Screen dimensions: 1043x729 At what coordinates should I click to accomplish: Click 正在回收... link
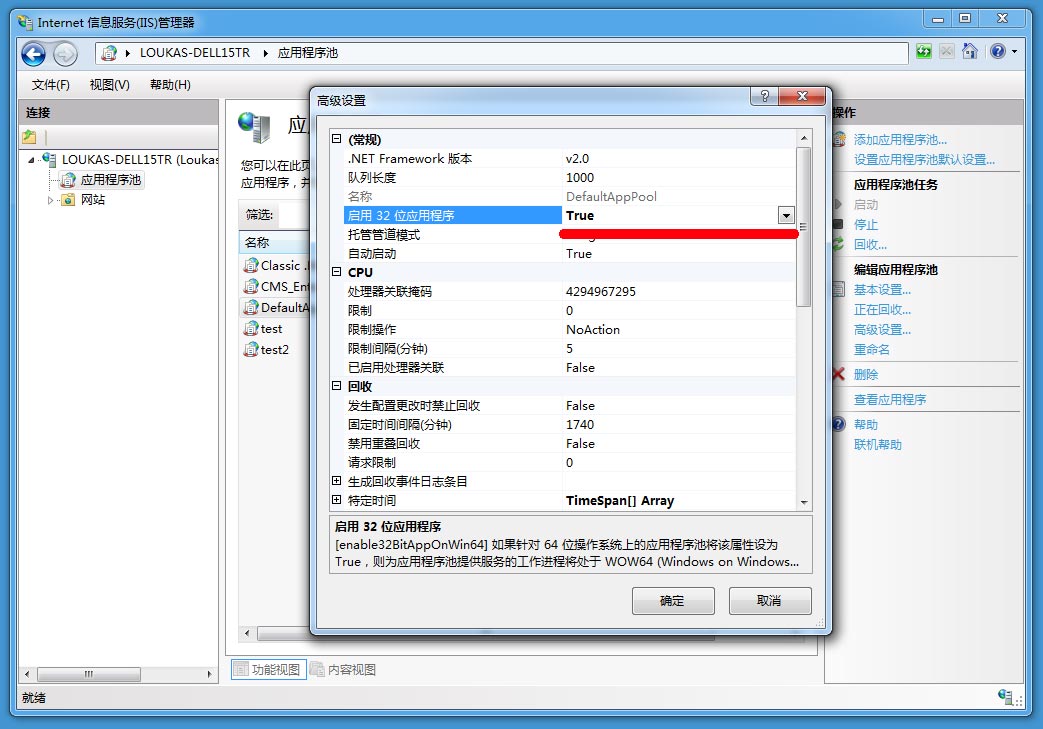pos(882,309)
